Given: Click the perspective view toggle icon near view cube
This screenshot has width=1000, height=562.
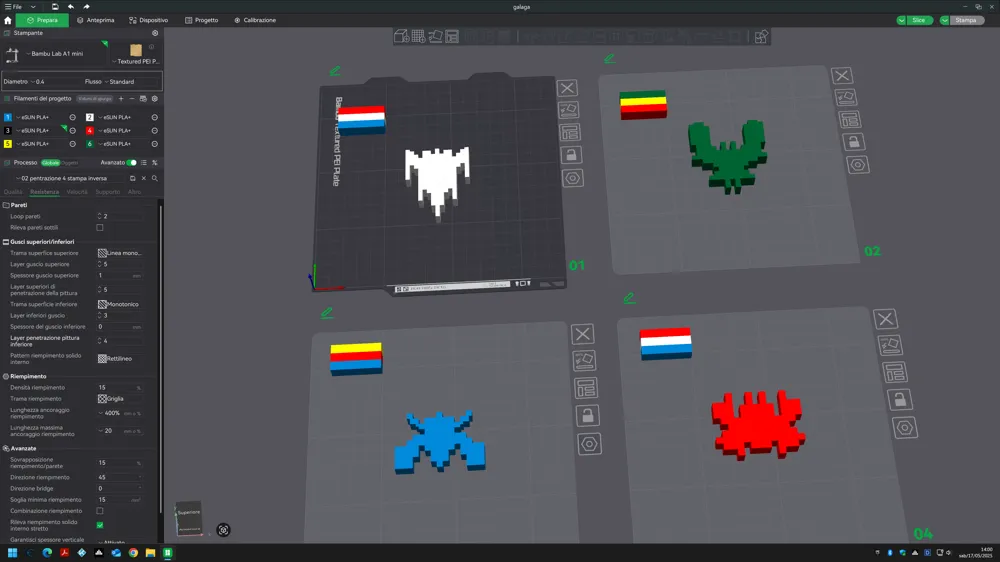Looking at the screenshot, I should 223,530.
